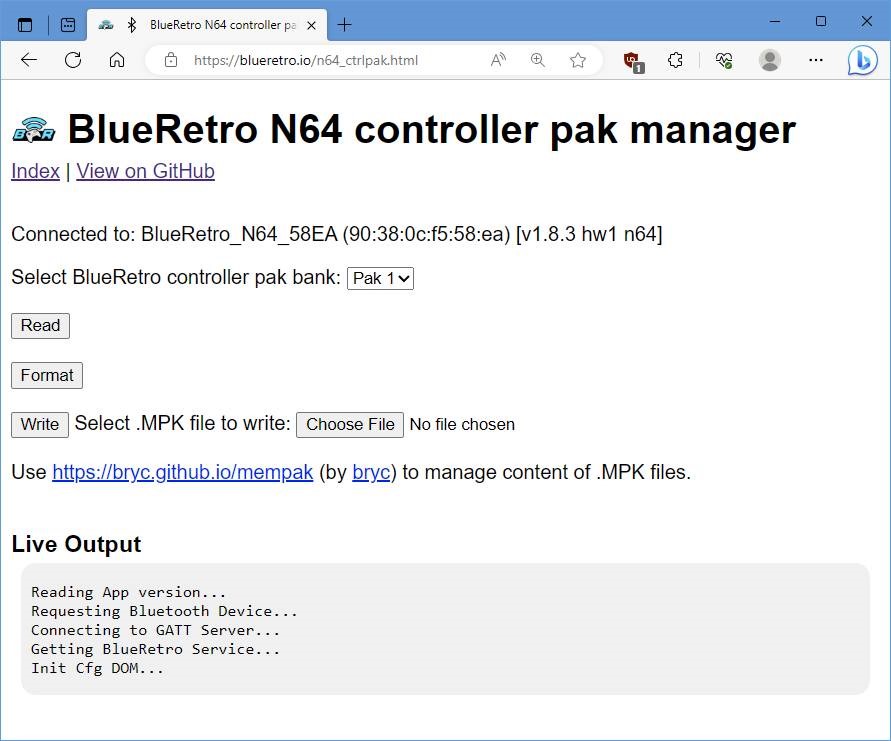Screen dimensions: 891x741
Task: Open the Extensions puzzle icon
Action: [x=675, y=60]
